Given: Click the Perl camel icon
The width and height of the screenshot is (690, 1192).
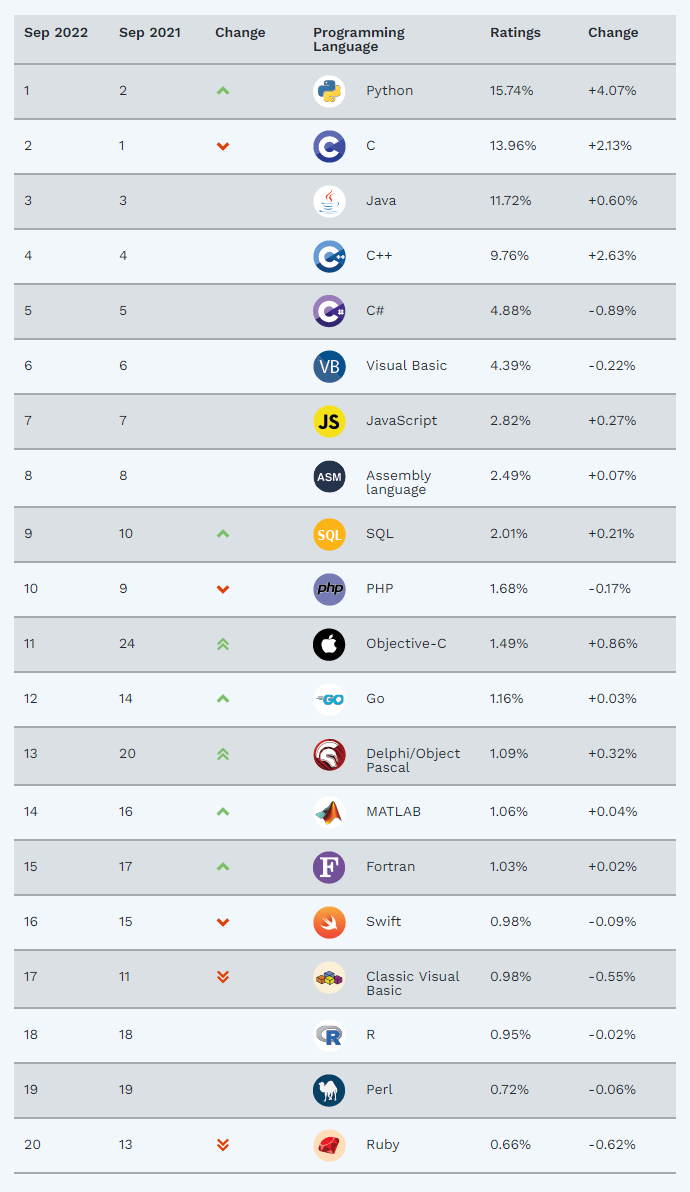Looking at the screenshot, I should pos(329,1090).
